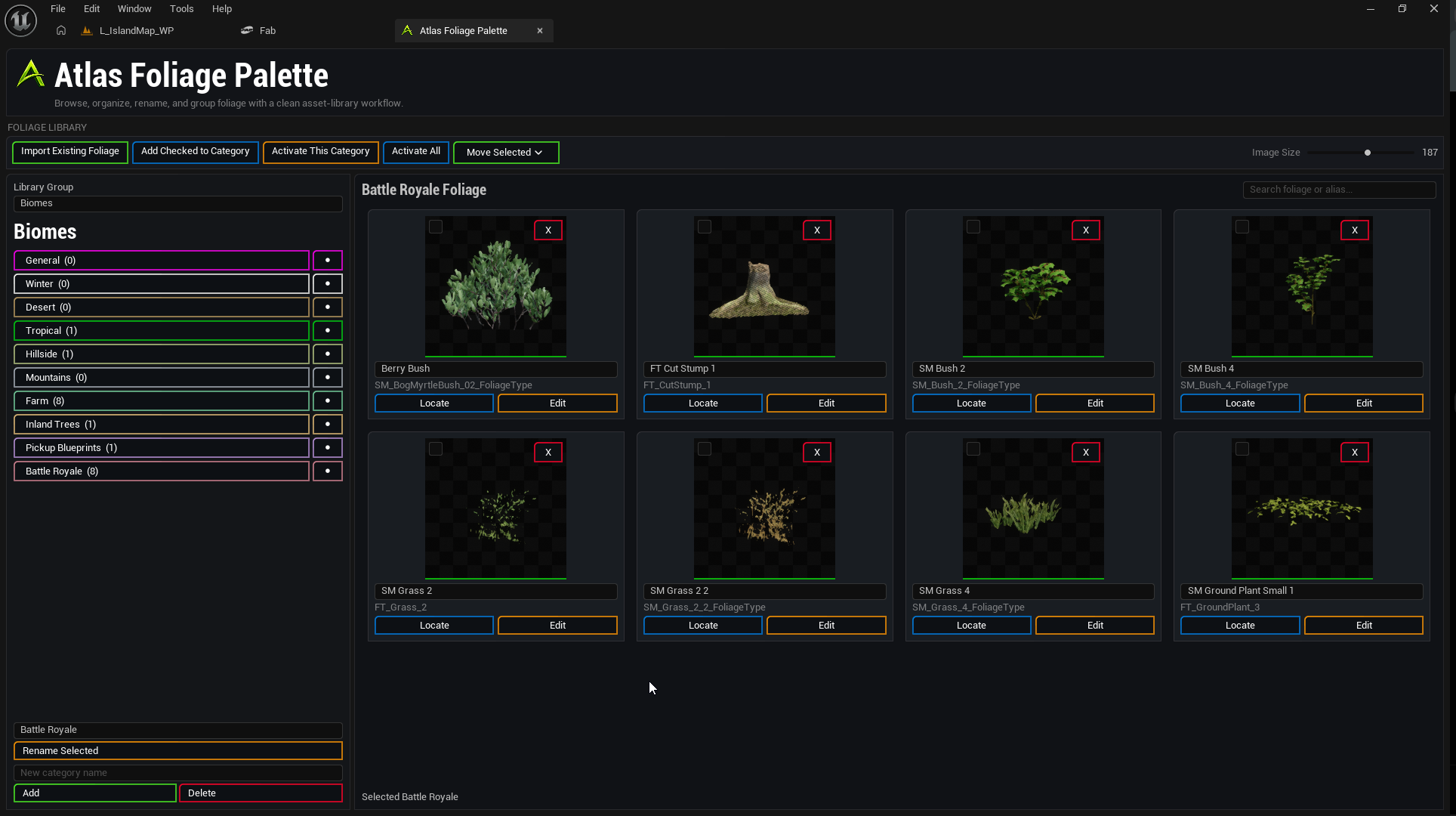Click the dot button beside Tropical category
The width and height of the screenshot is (1456, 816).
tap(328, 330)
